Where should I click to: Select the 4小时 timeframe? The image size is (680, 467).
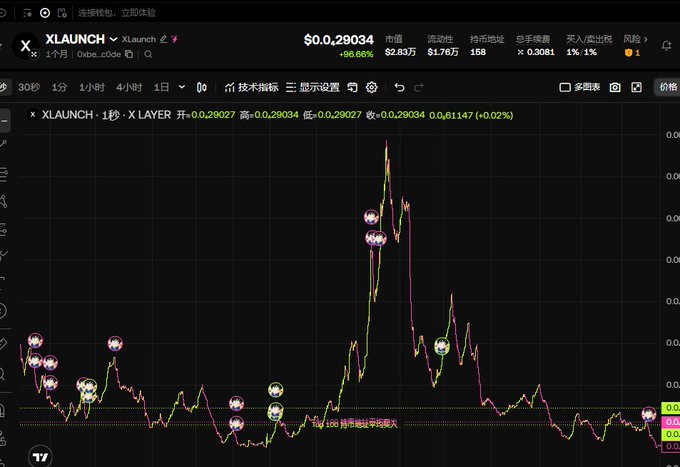pos(129,88)
